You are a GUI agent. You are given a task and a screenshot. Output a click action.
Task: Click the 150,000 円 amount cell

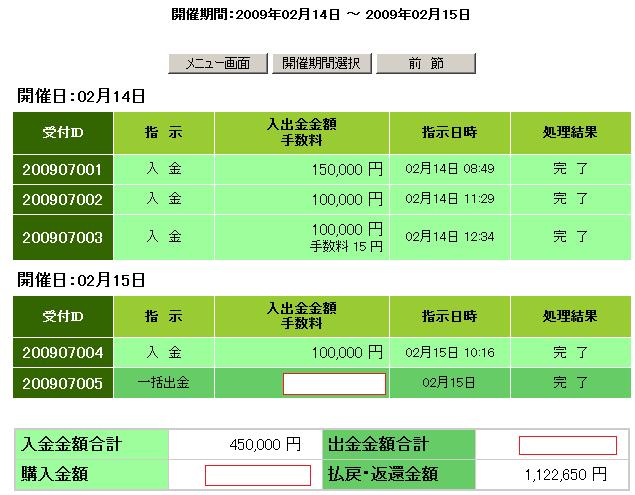point(302,169)
